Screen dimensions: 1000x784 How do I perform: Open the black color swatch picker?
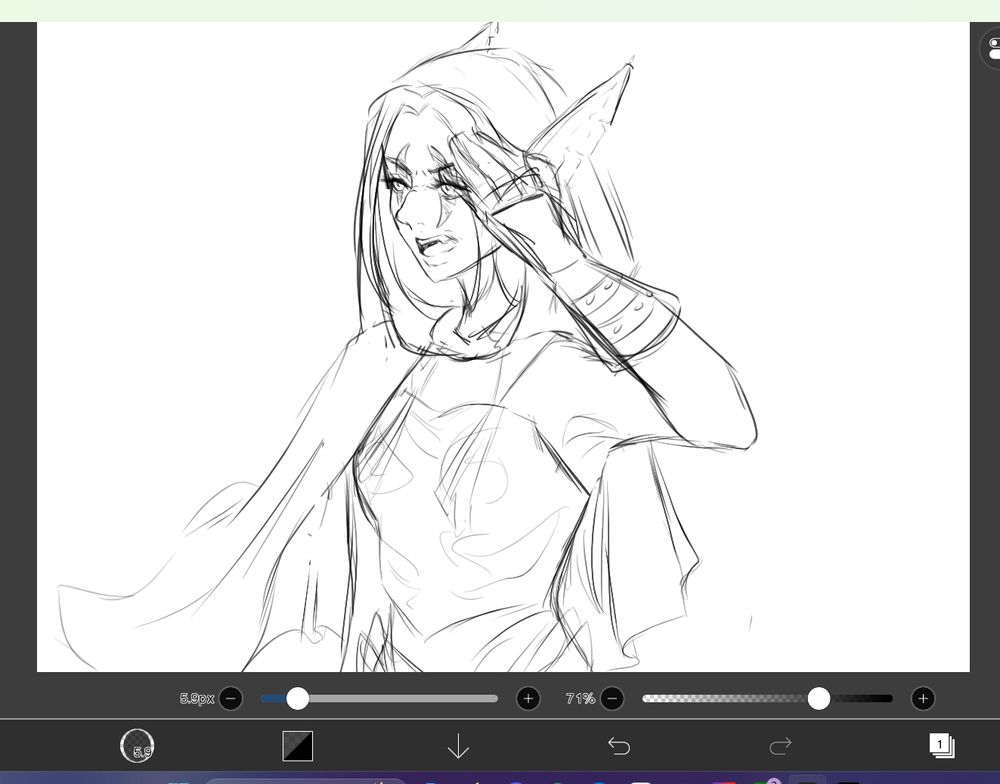click(x=298, y=746)
